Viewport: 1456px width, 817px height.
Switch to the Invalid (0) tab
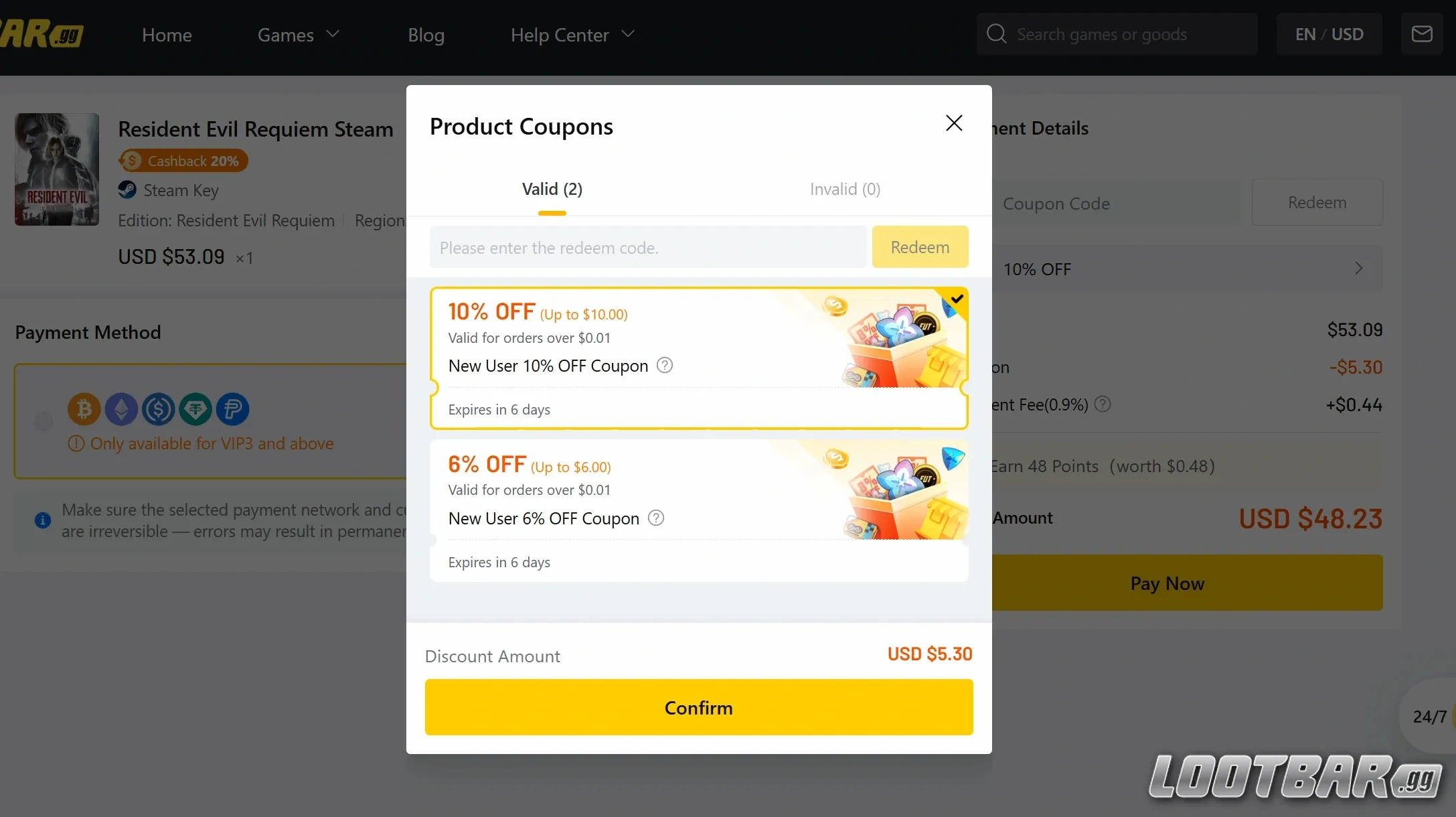tap(845, 189)
